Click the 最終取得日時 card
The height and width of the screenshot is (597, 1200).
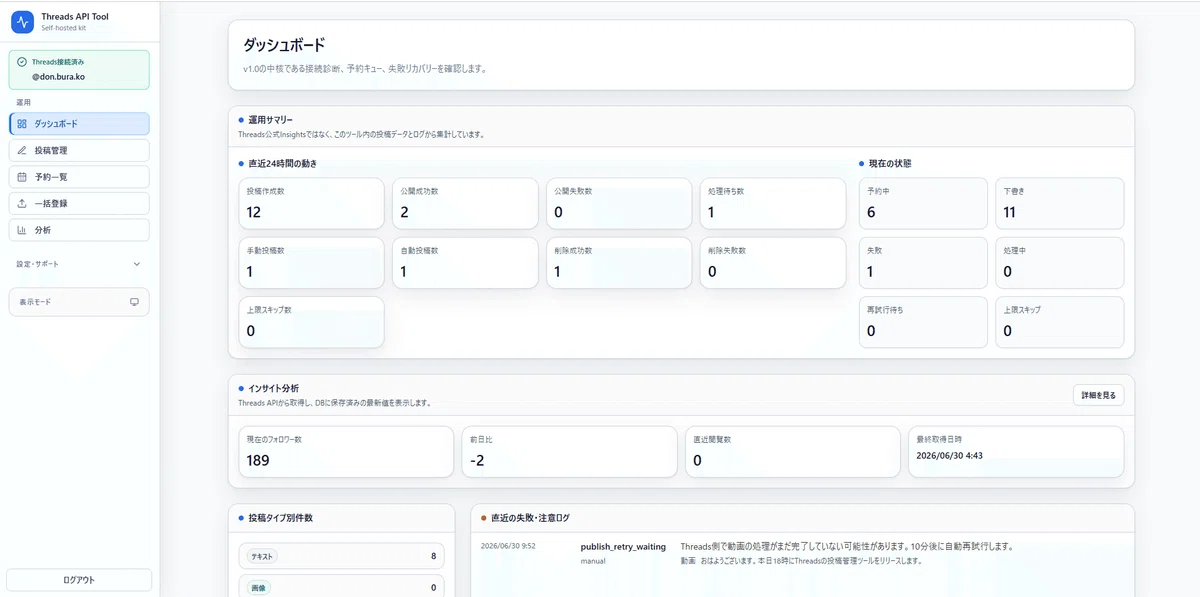coord(1016,452)
